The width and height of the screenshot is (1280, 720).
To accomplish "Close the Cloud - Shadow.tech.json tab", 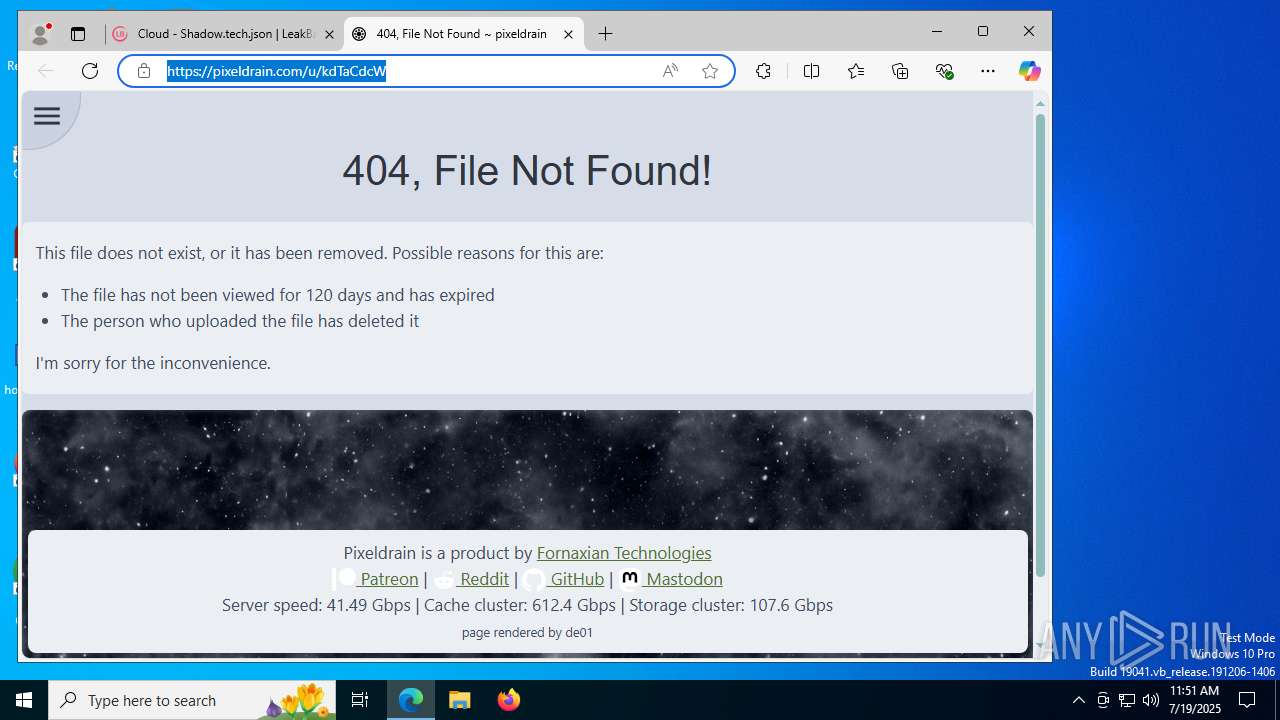I will click(329, 34).
